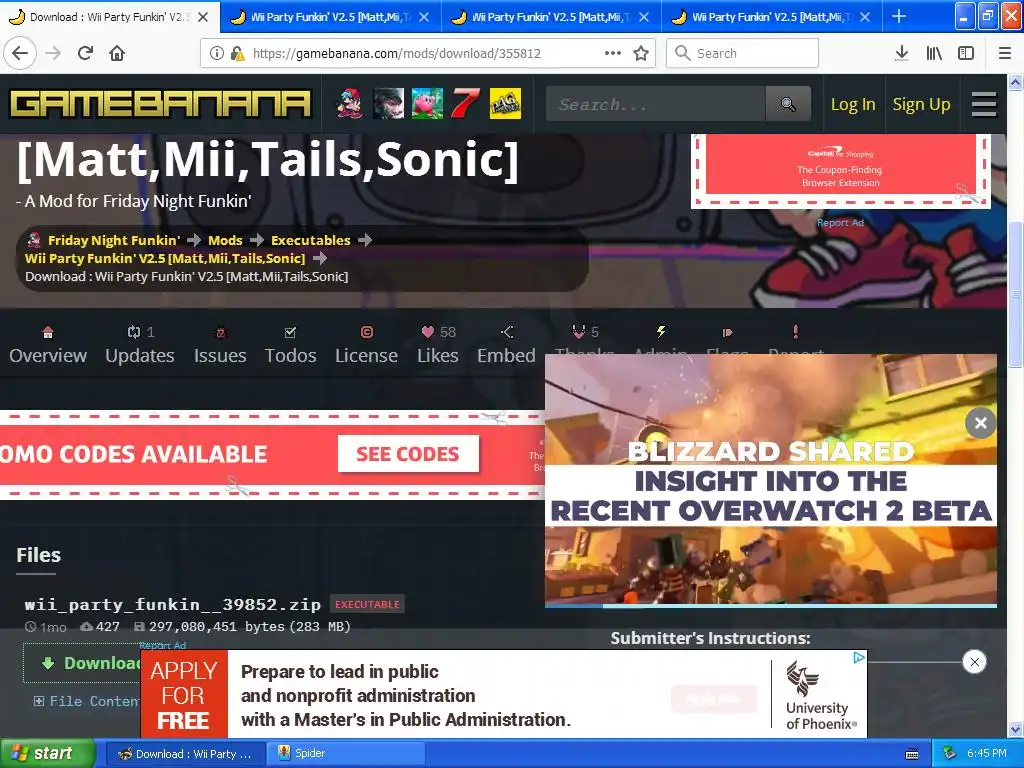1024x768 pixels.
Task: Open the red 7 game icon
Action: click(x=466, y=103)
